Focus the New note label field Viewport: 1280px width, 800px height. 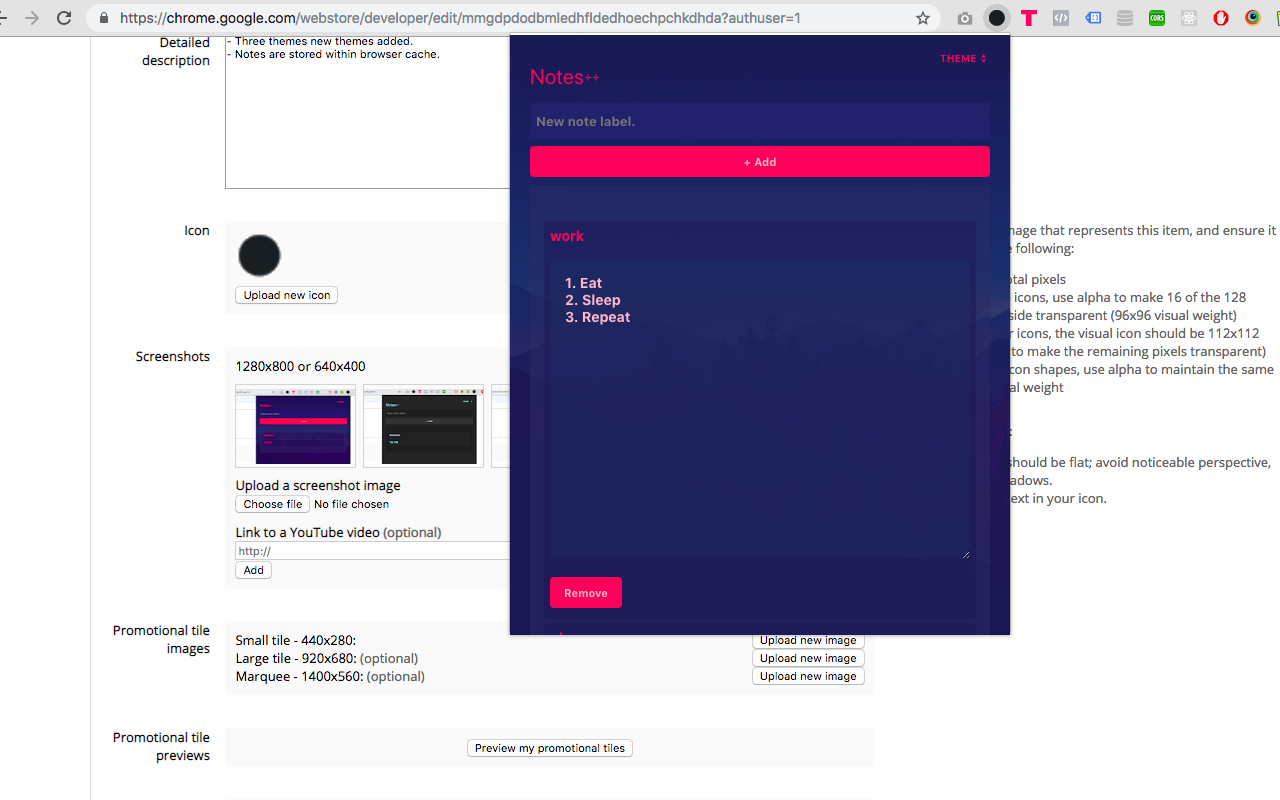[x=760, y=121]
